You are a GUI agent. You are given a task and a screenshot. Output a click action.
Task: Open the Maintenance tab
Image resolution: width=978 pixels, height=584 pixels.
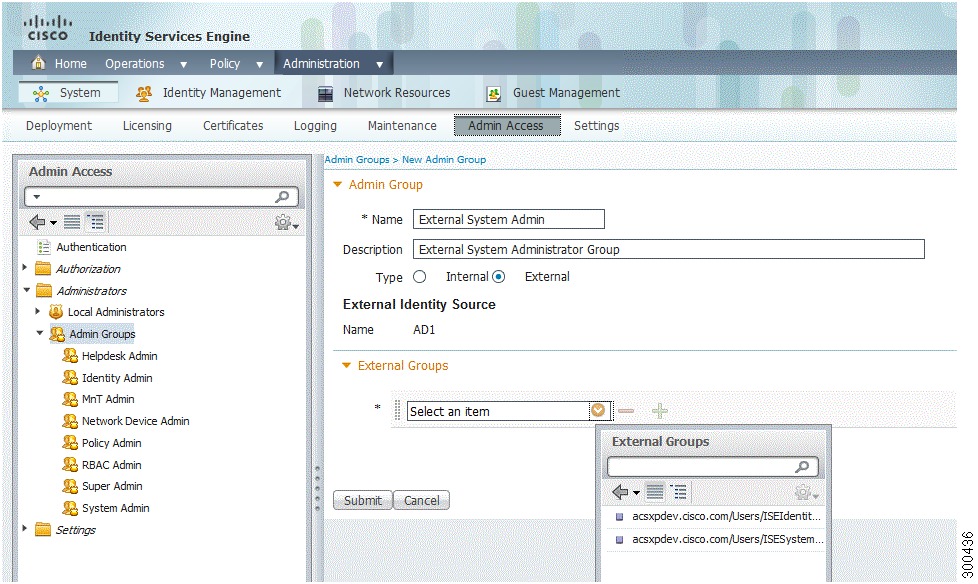pyautogui.click(x=402, y=126)
